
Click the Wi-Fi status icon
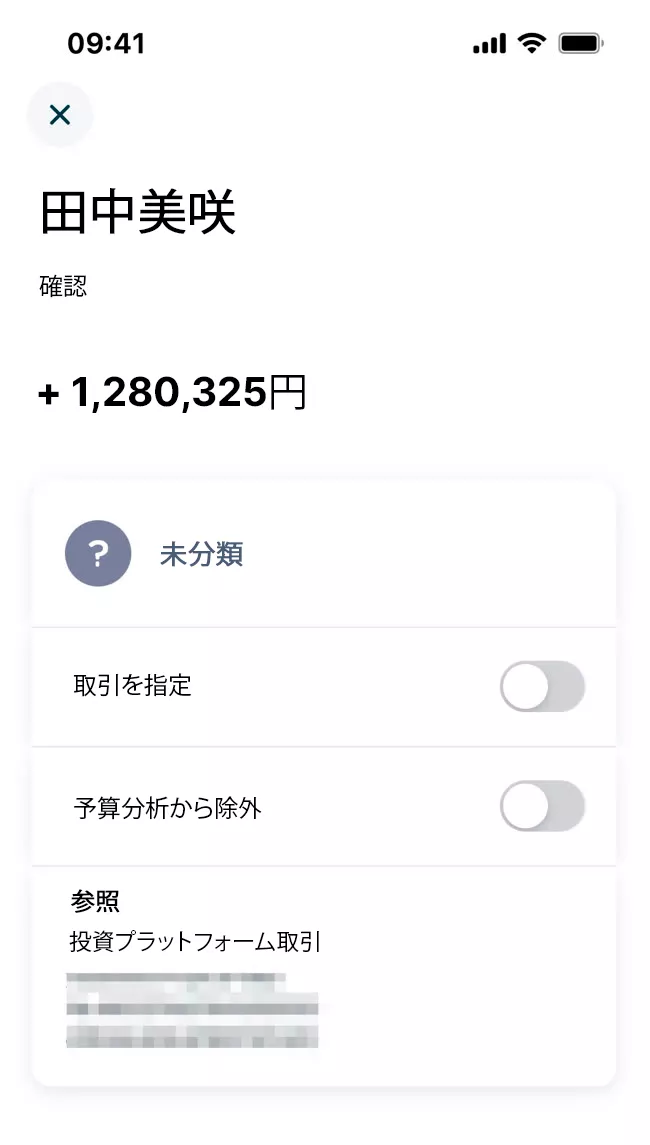[532, 43]
